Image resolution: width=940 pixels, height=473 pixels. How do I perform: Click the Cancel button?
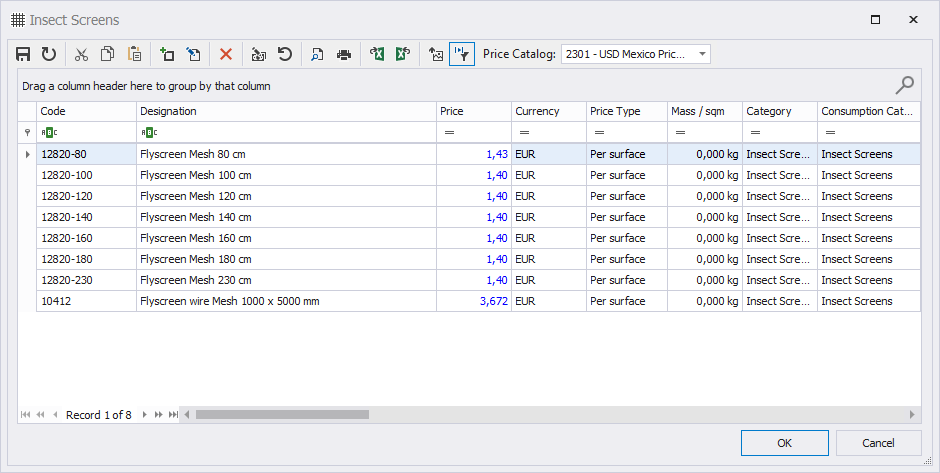[878, 443]
